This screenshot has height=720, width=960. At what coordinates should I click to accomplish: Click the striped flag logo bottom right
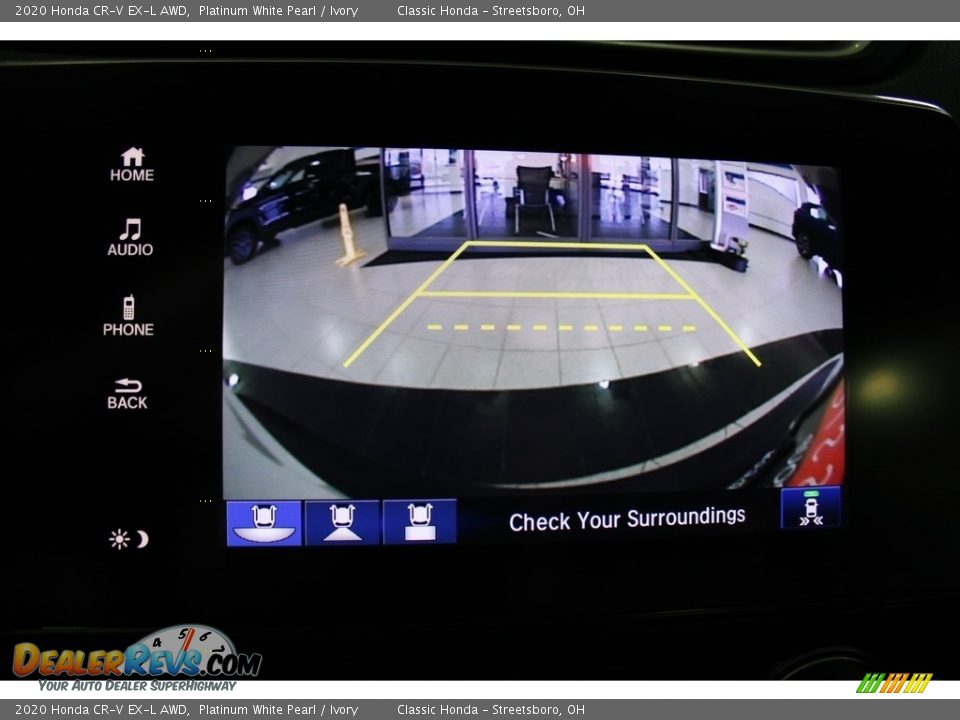click(x=894, y=683)
